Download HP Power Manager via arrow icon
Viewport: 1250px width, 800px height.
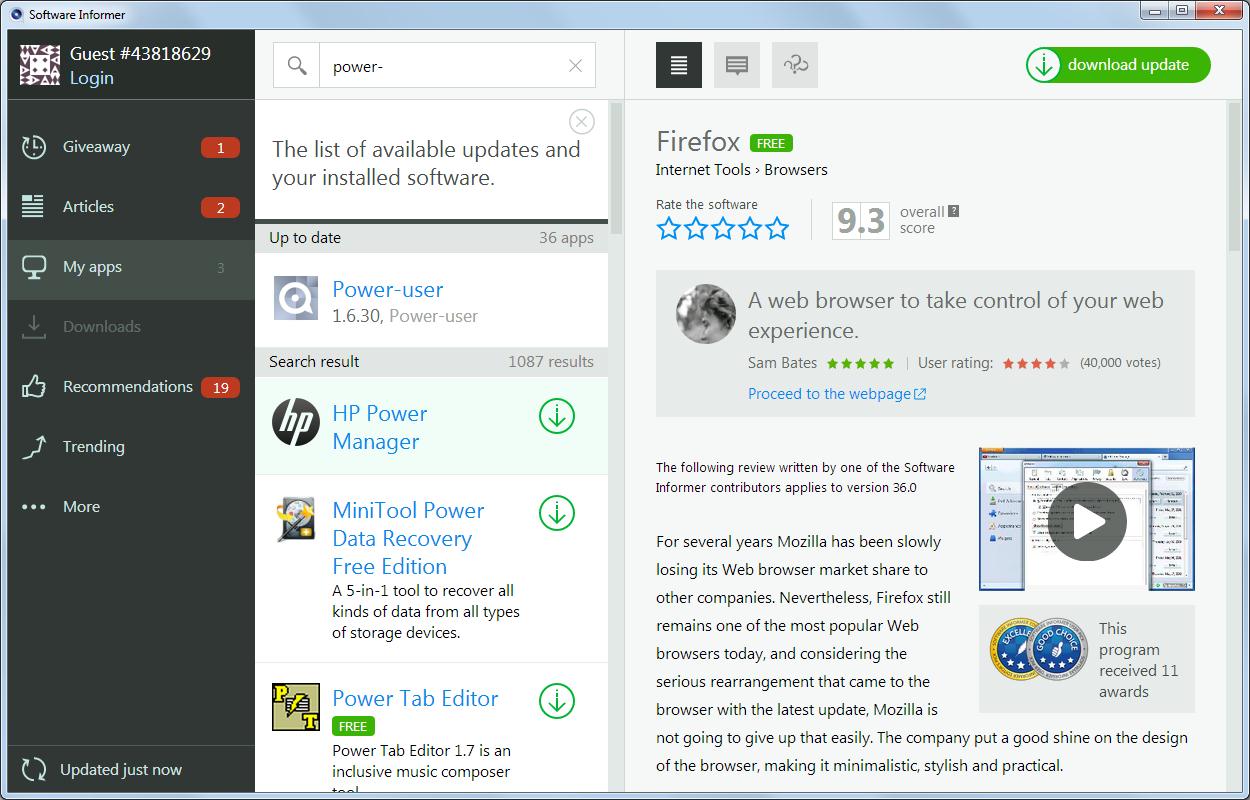(557, 416)
